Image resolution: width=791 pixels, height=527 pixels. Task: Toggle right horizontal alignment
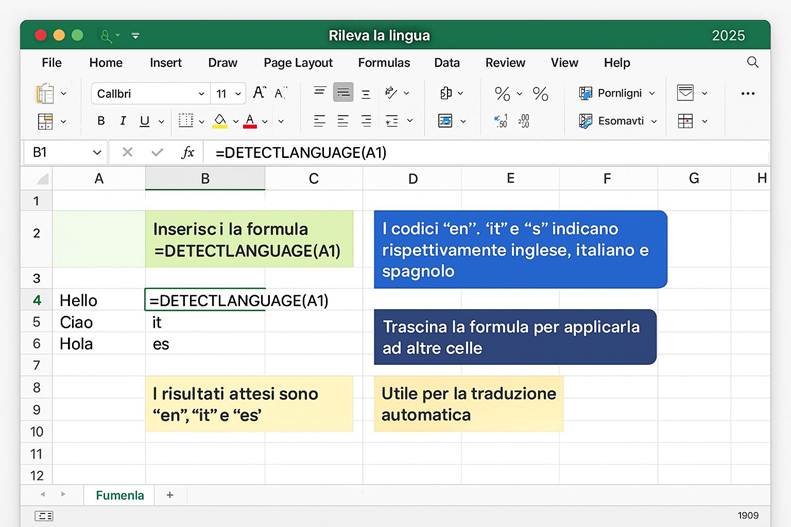point(366,121)
